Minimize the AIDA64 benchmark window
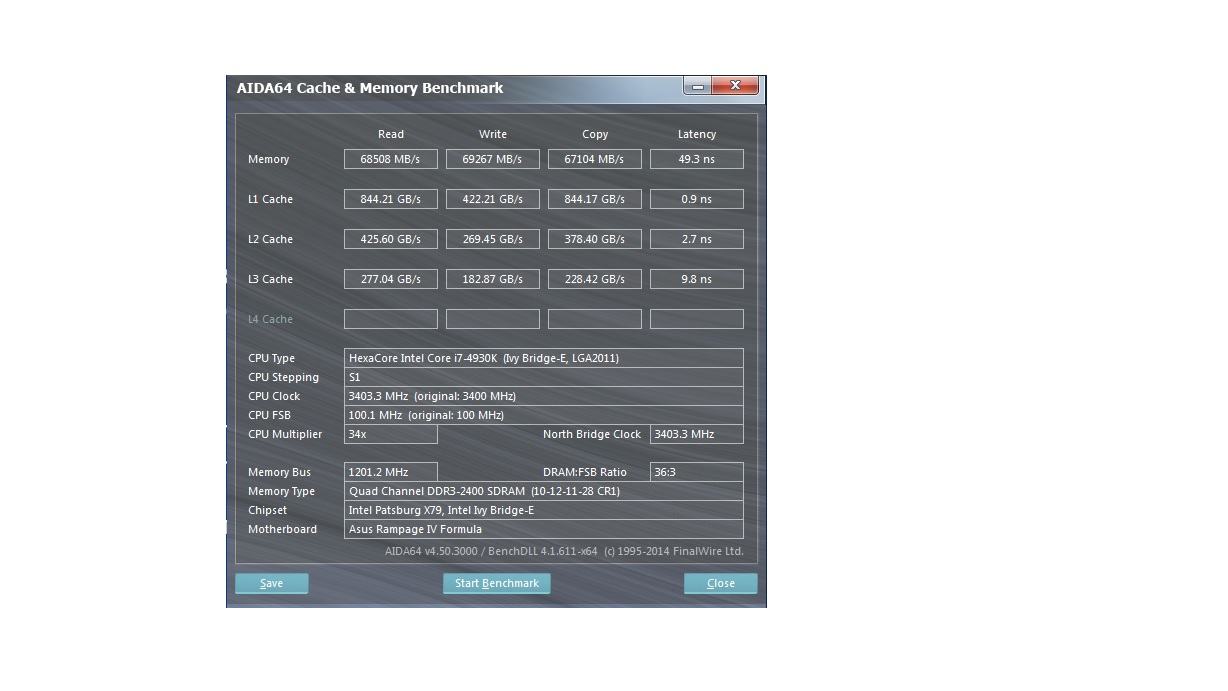 pyautogui.click(x=698, y=86)
